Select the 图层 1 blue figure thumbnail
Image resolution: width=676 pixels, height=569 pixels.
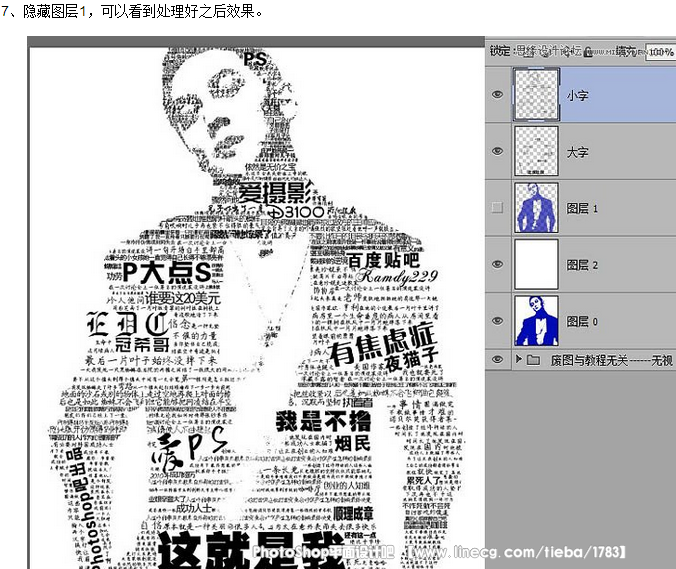(536, 207)
